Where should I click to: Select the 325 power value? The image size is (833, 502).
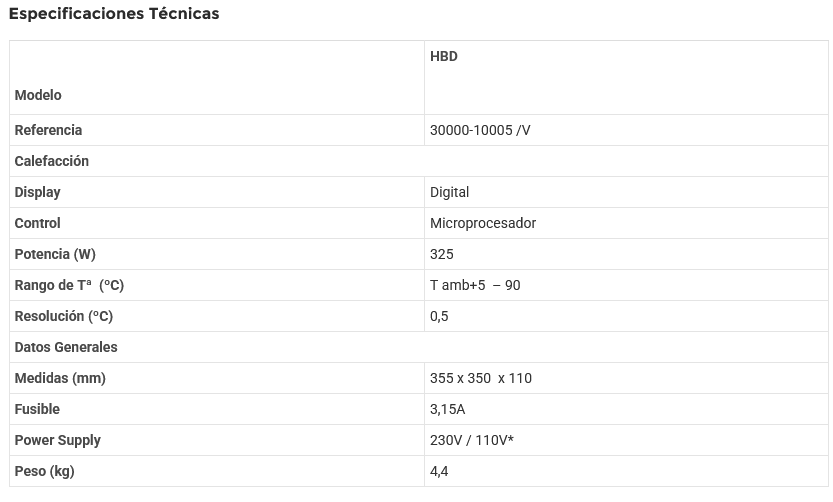(442, 254)
